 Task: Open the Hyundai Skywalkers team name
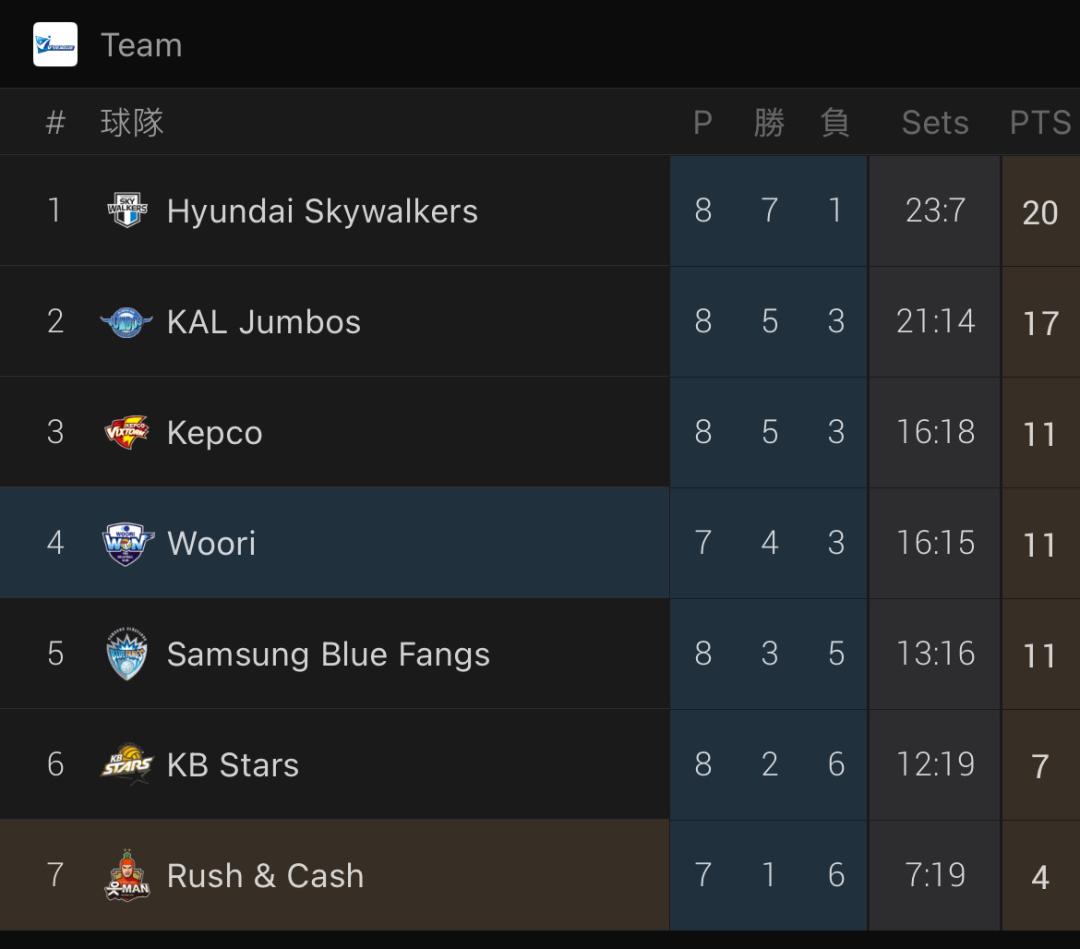[322, 211]
